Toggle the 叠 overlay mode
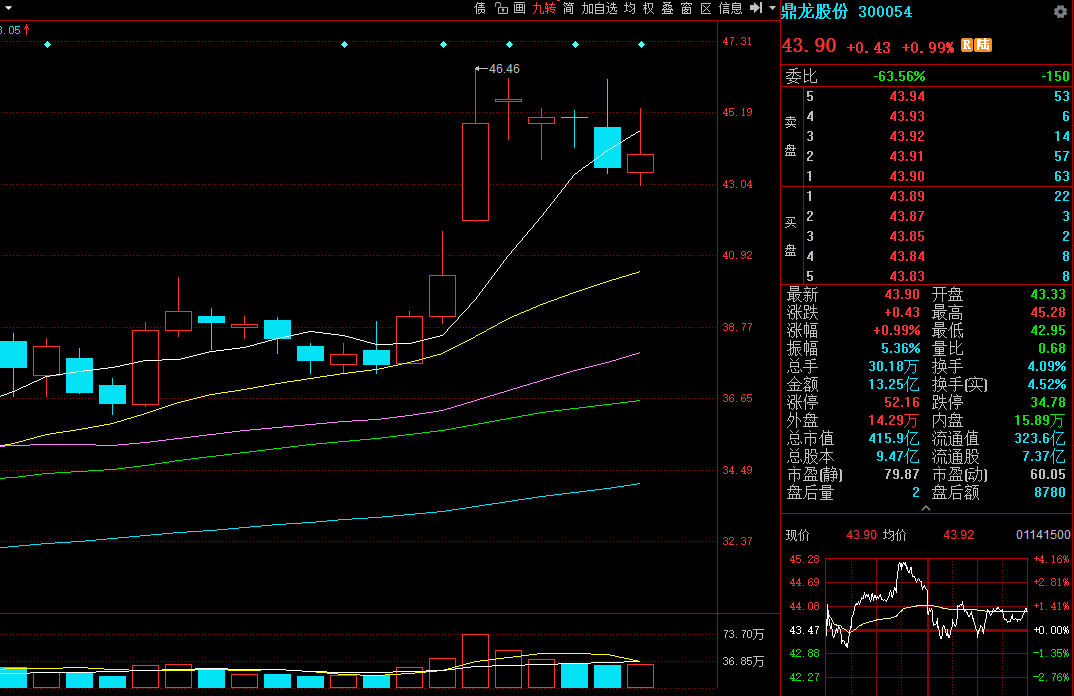The image size is (1074, 696). click(667, 9)
